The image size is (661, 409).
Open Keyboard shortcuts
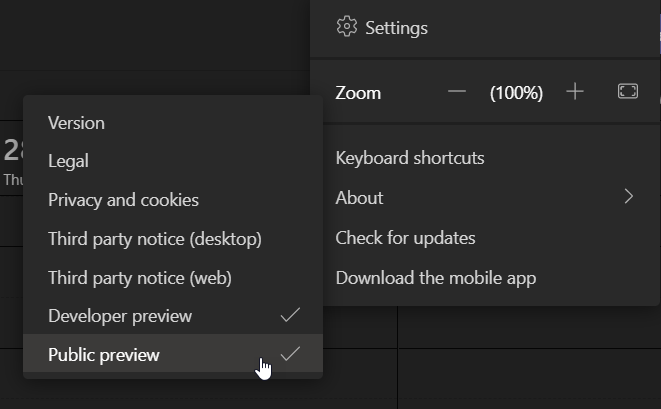click(x=410, y=158)
